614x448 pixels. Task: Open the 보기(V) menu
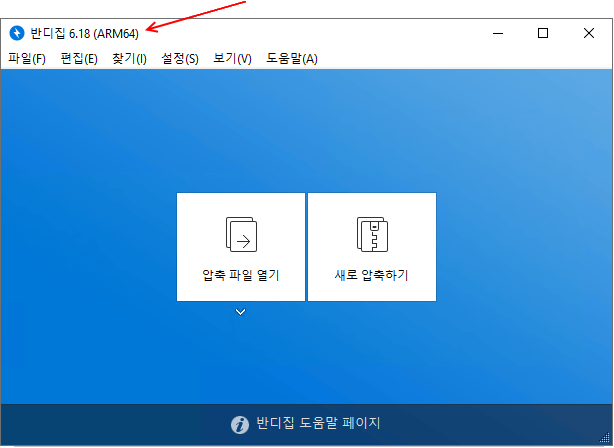pos(232,59)
